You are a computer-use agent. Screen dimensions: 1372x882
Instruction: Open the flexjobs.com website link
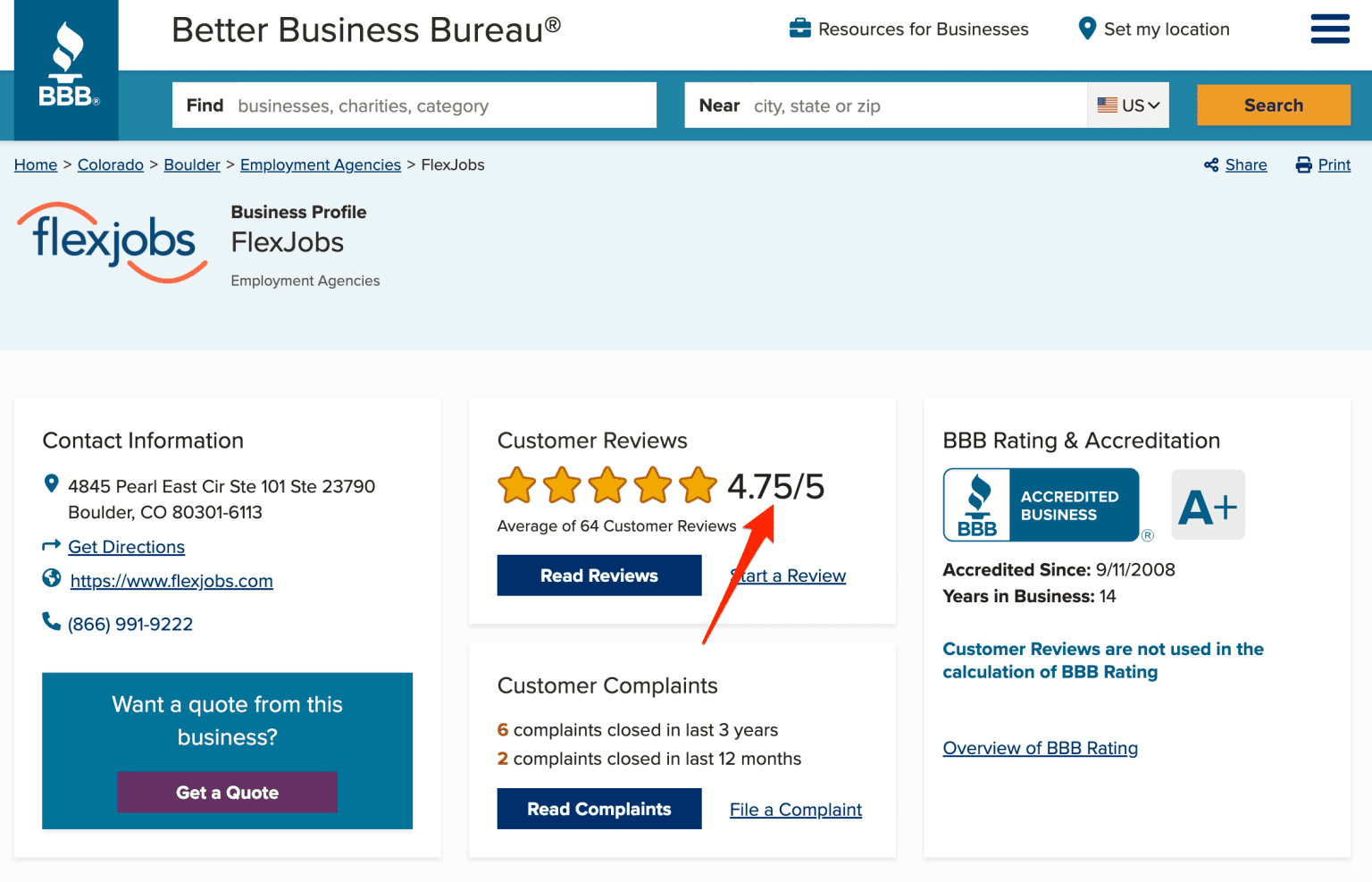point(171,581)
